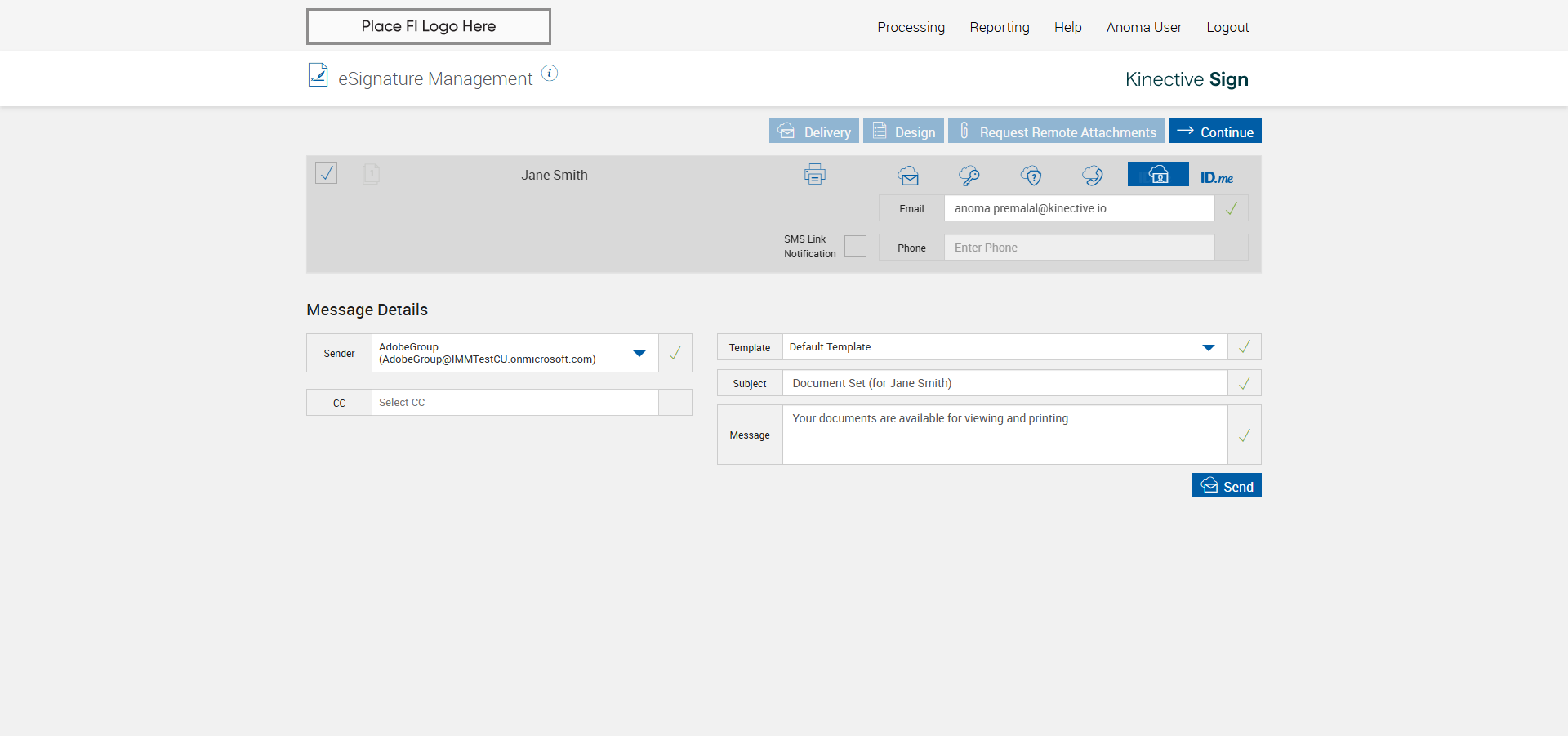
Task: Select the cloud shield question icon
Action: [x=1031, y=176]
